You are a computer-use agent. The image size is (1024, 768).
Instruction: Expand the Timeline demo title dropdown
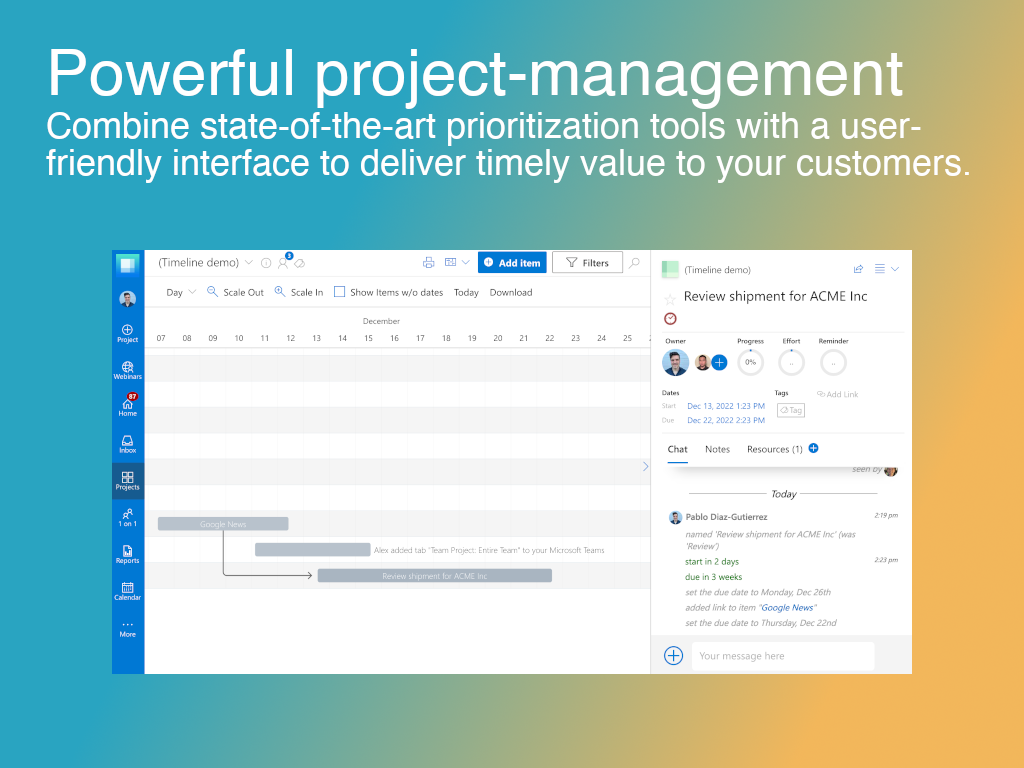[247, 262]
